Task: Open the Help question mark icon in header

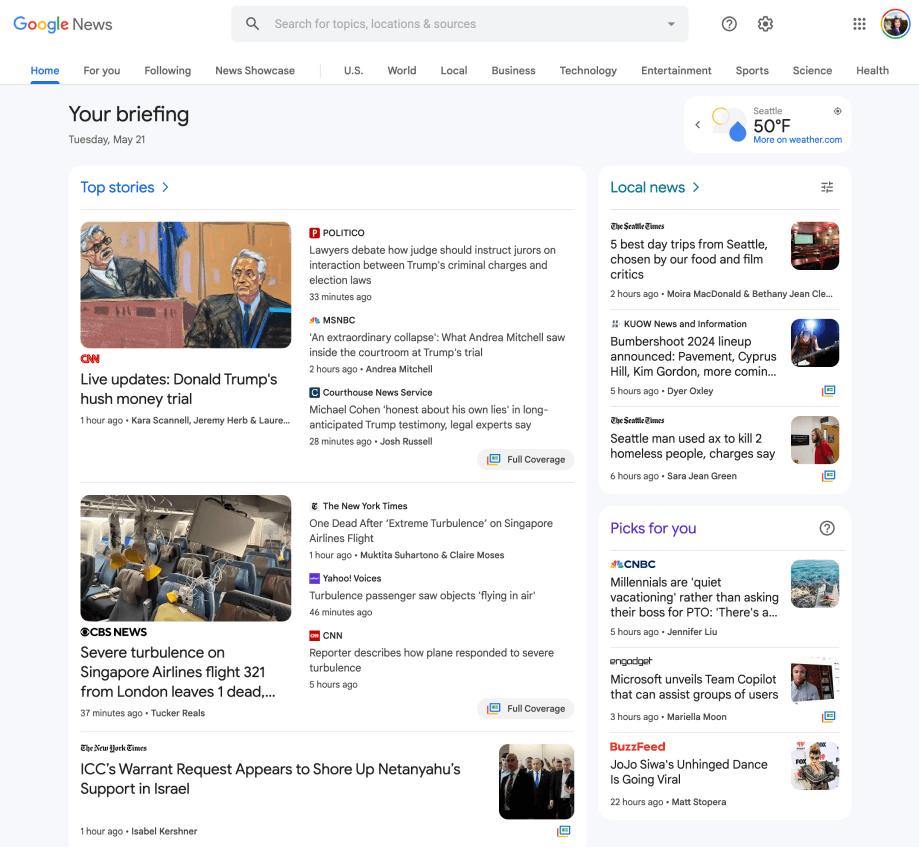Action: click(729, 24)
